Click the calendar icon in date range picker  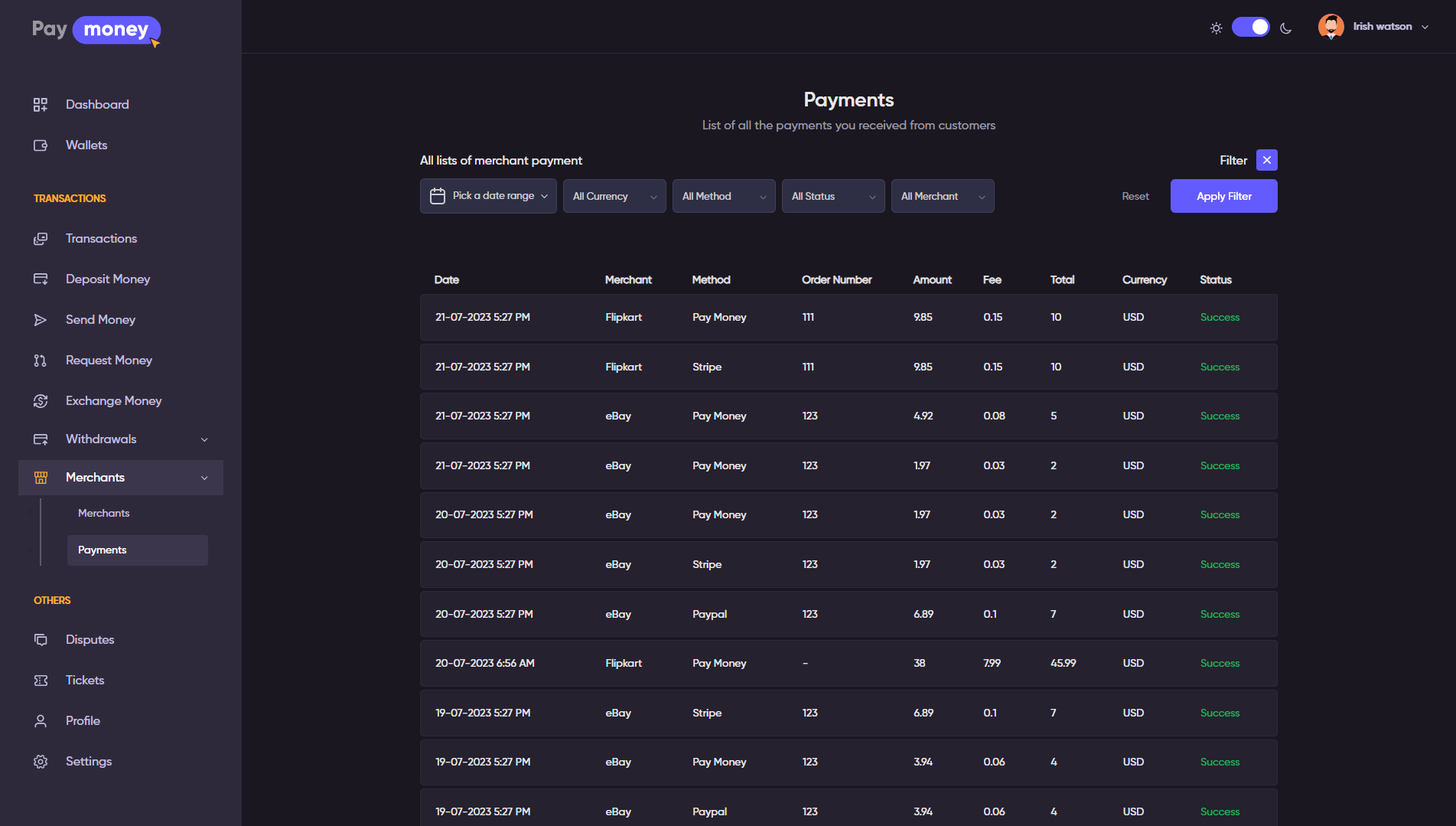(437, 196)
